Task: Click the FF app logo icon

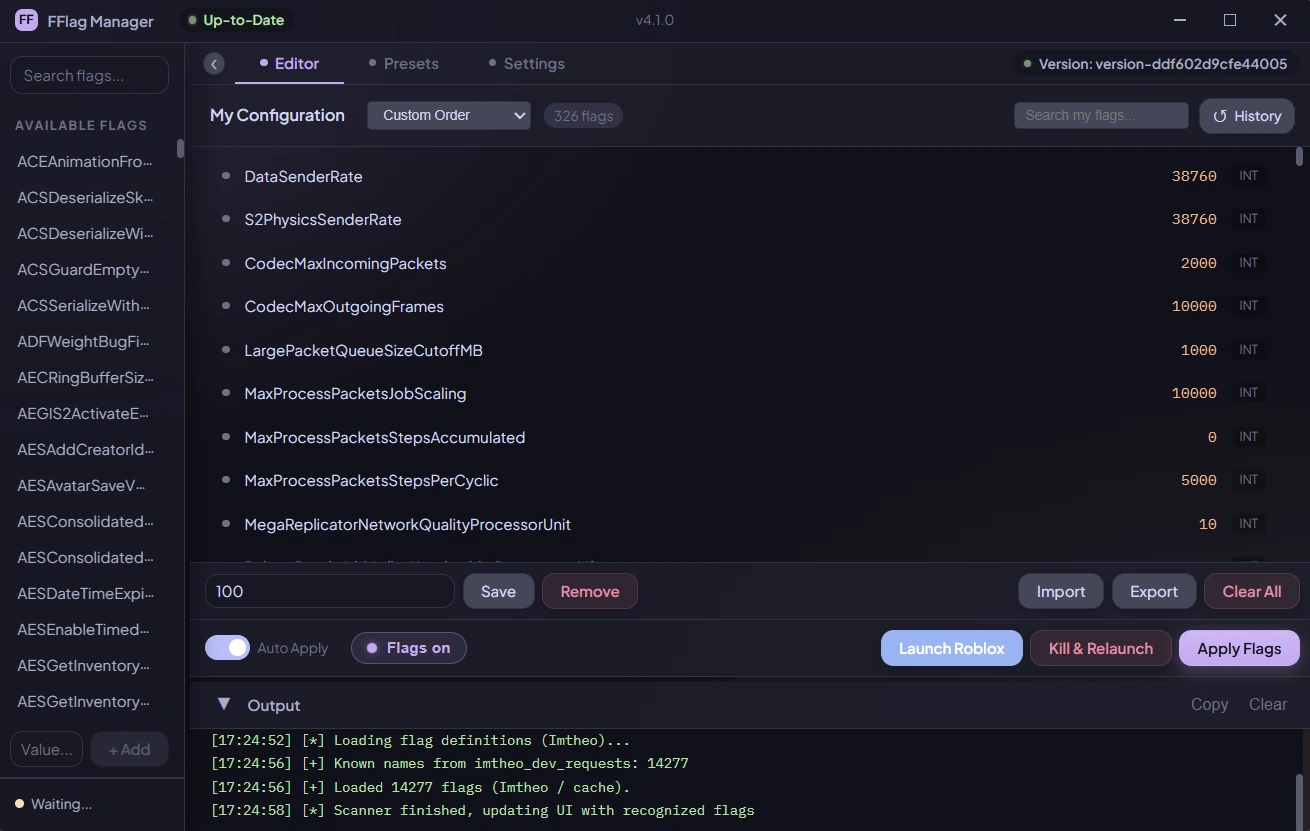Action: click(26, 20)
